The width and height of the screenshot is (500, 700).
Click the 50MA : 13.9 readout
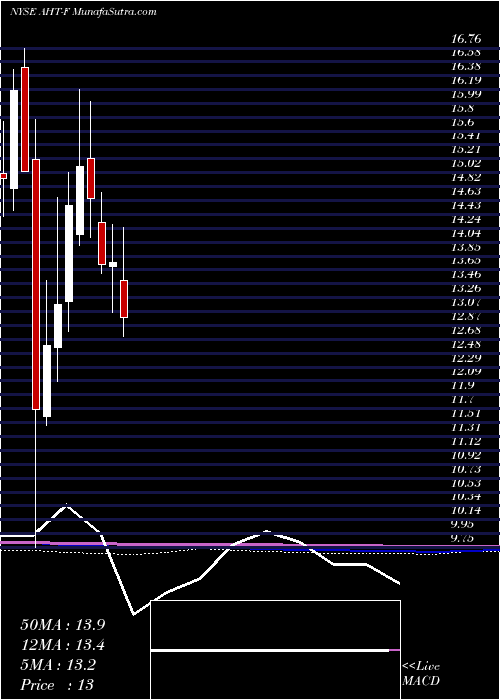click(x=63, y=624)
